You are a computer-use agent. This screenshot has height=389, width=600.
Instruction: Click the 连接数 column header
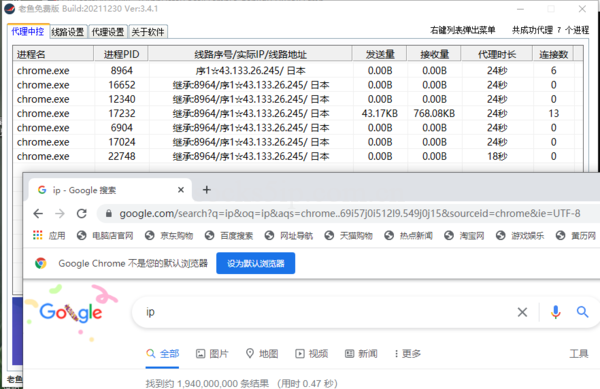click(x=553, y=54)
